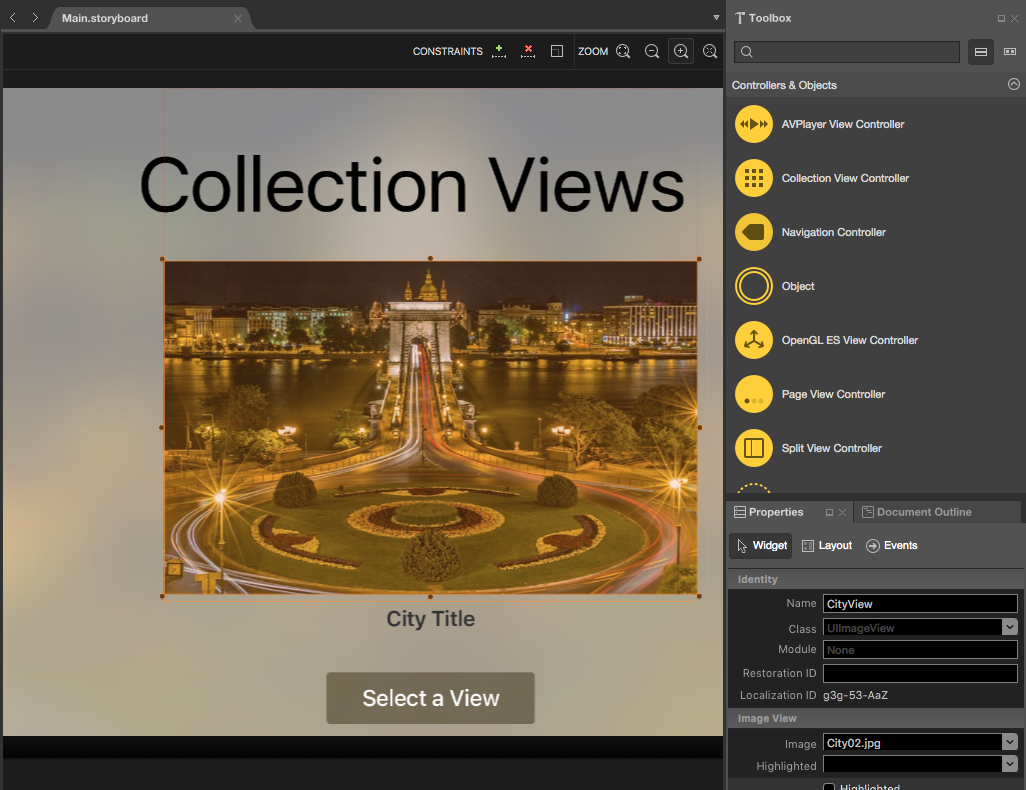Screen dimensions: 1026x790
Task: Zoom out of the storyboard canvas
Action: [652, 51]
